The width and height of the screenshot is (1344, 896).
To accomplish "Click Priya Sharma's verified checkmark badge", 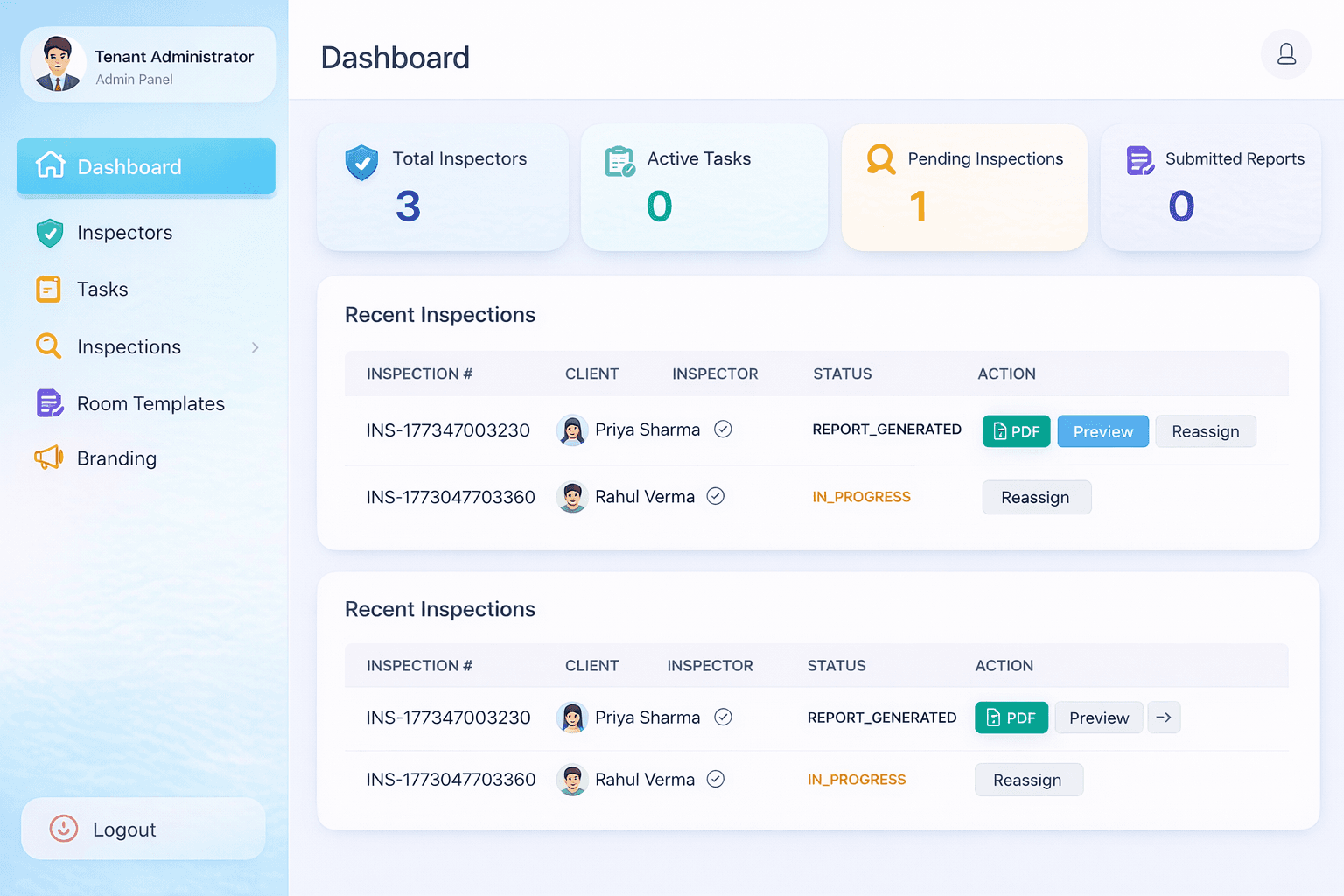I will 723,430.
